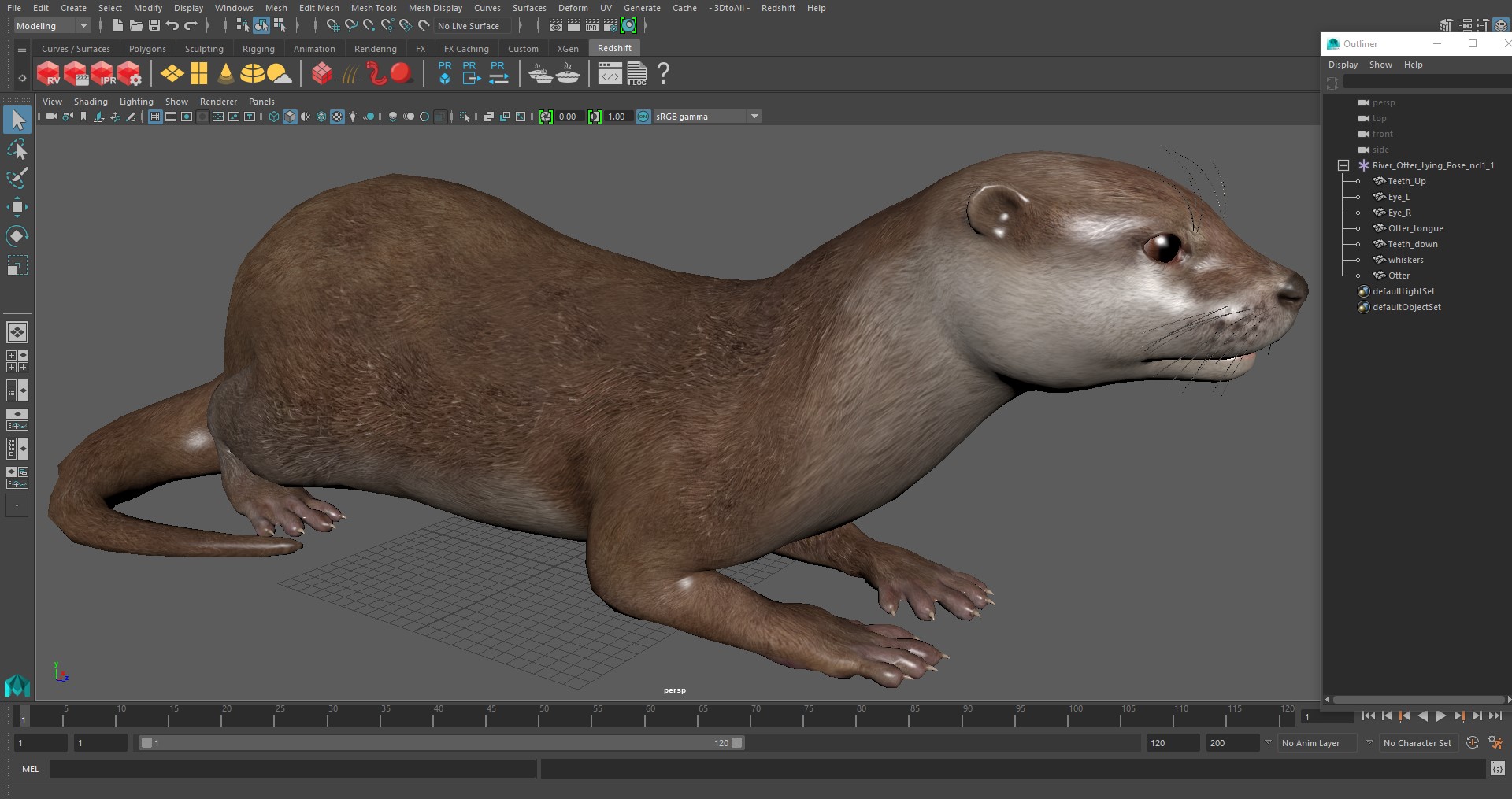1512x799 pixels.
Task: Toggle textured display in the viewport toolbar
Action: pos(337,117)
